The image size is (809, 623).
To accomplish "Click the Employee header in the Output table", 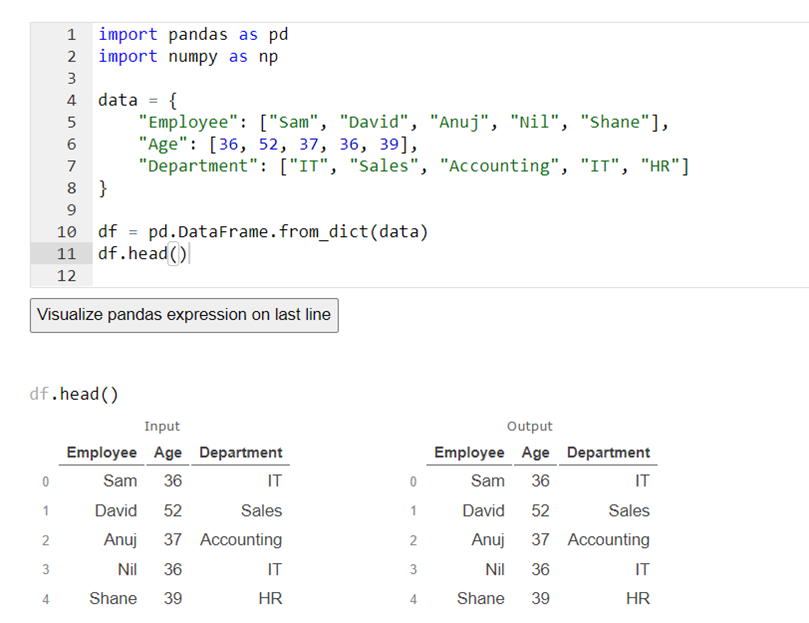I will point(469,453).
